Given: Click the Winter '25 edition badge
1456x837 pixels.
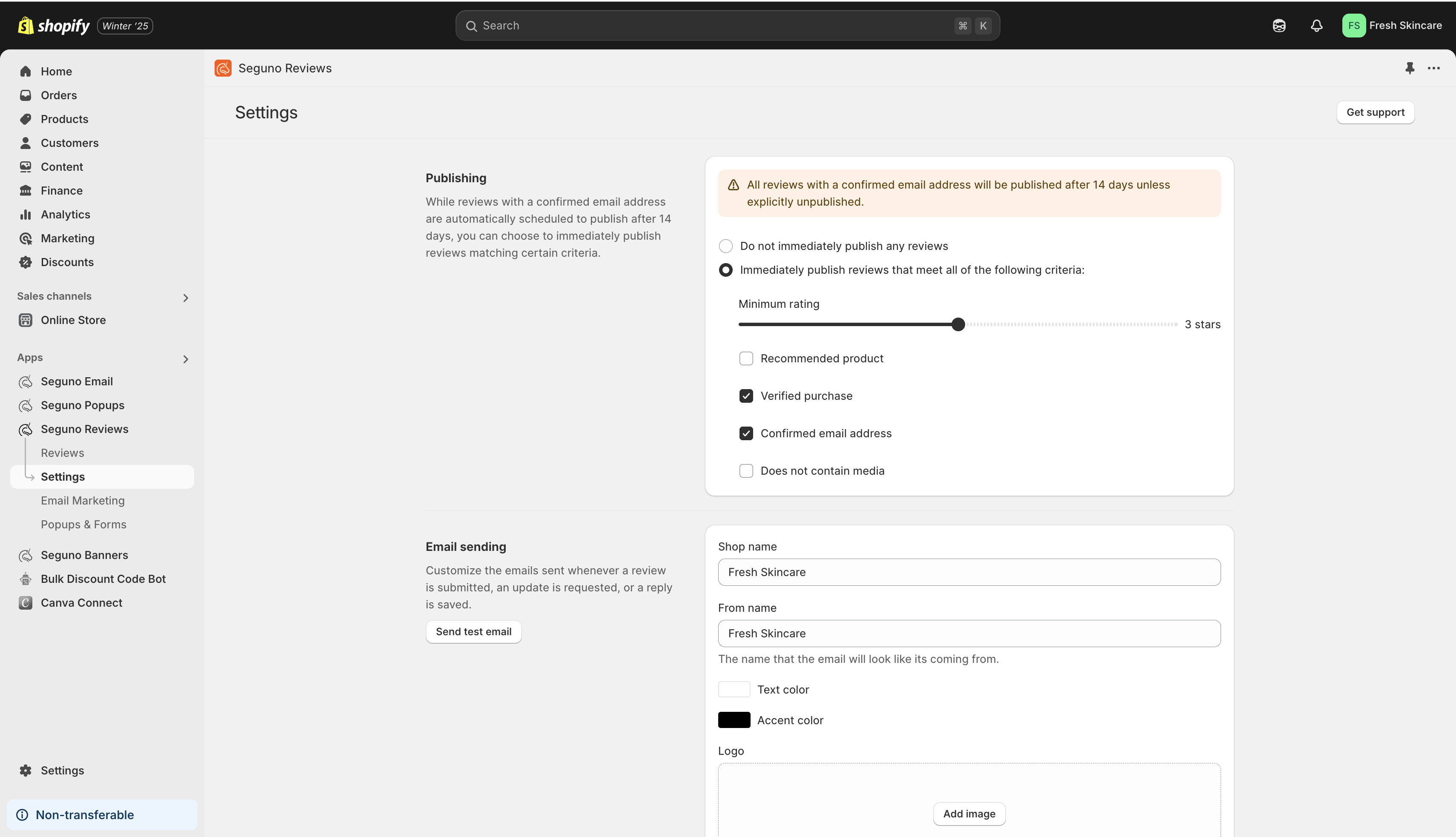Looking at the screenshot, I should coord(125,26).
